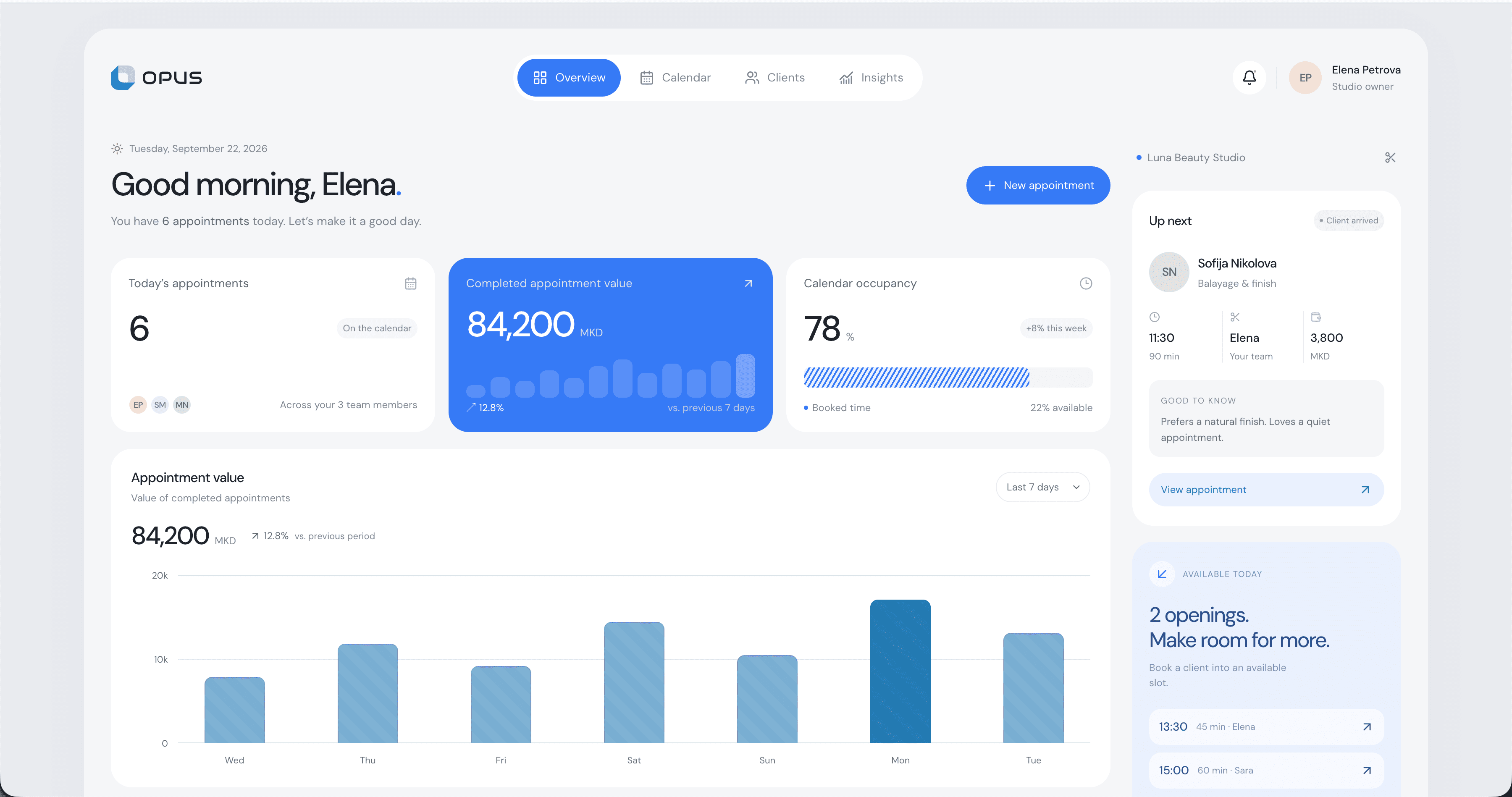Select the Sun bar in the chart
Viewport: 1512px width, 797px height.
click(767, 699)
